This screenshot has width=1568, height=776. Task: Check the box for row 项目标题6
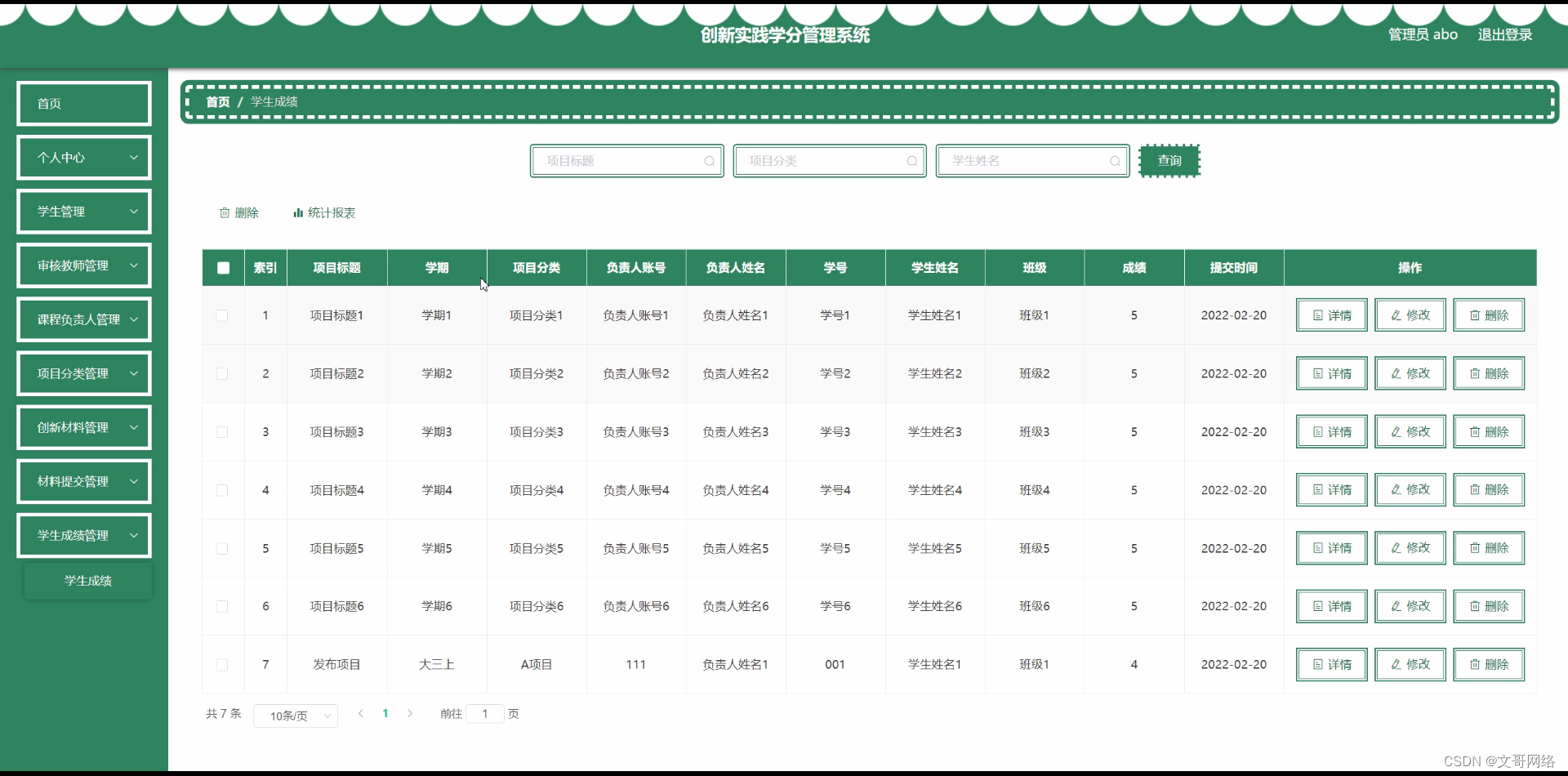(x=222, y=606)
